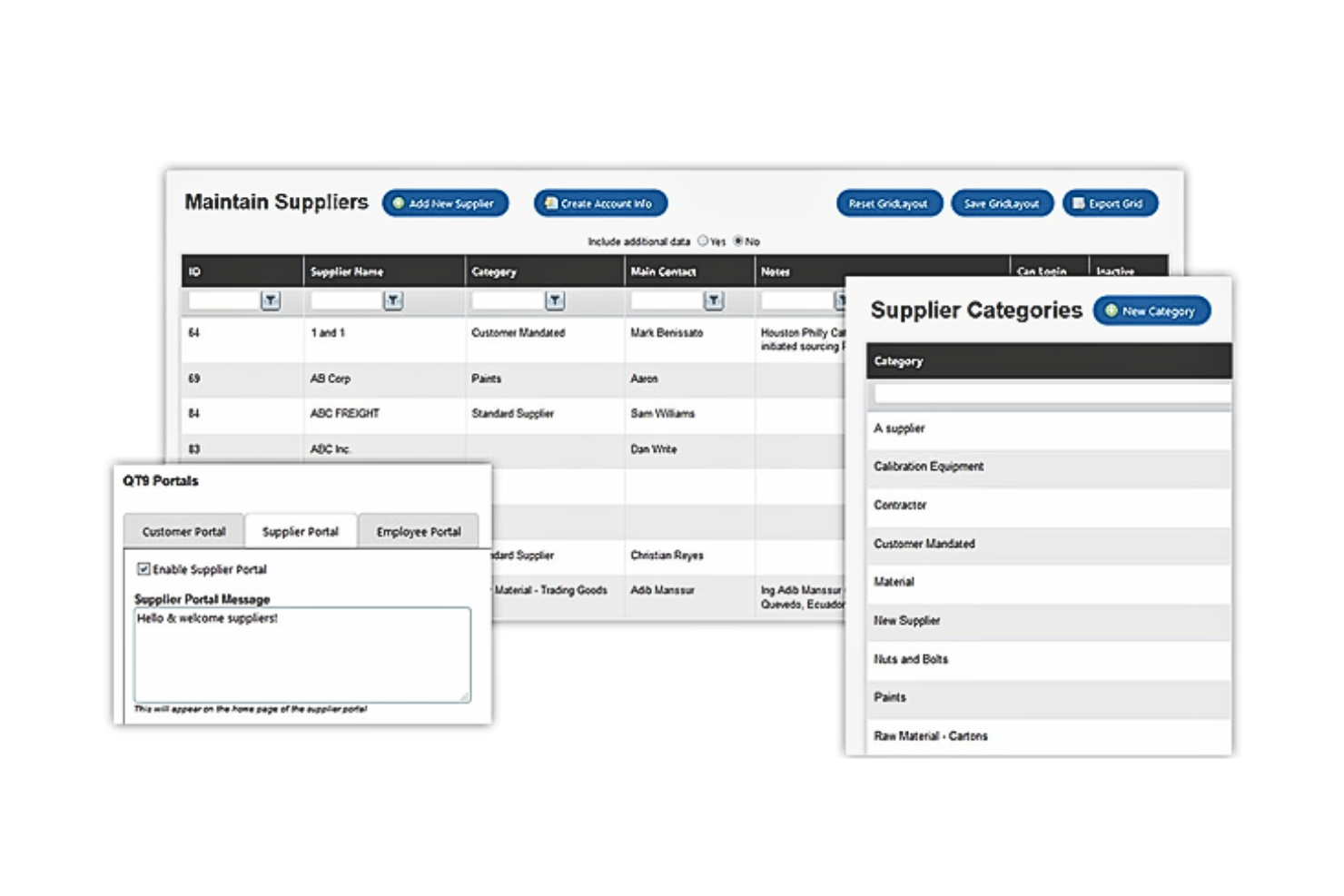Select the Supplier Portal tab
Viewport: 1344px width, 896px height.
(301, 531)
